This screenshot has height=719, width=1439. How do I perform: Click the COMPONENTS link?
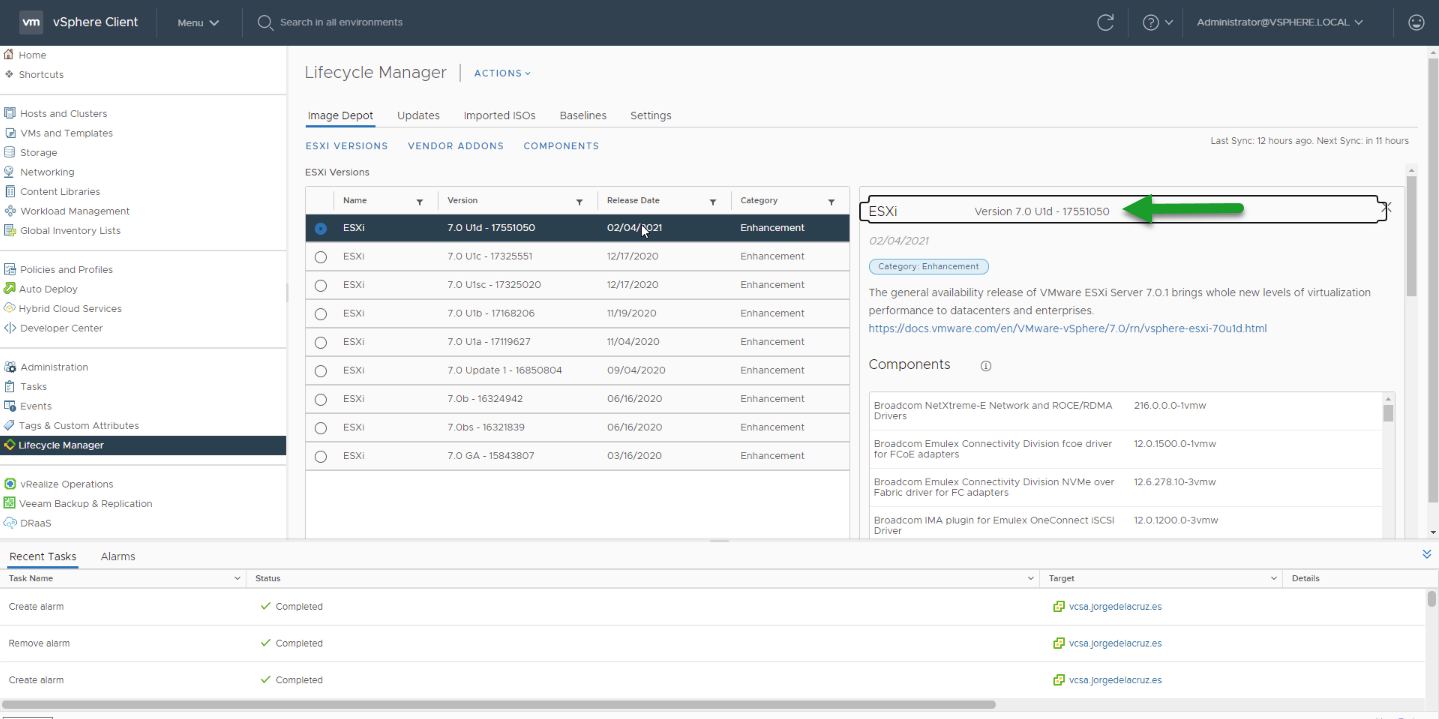point(561,146)
